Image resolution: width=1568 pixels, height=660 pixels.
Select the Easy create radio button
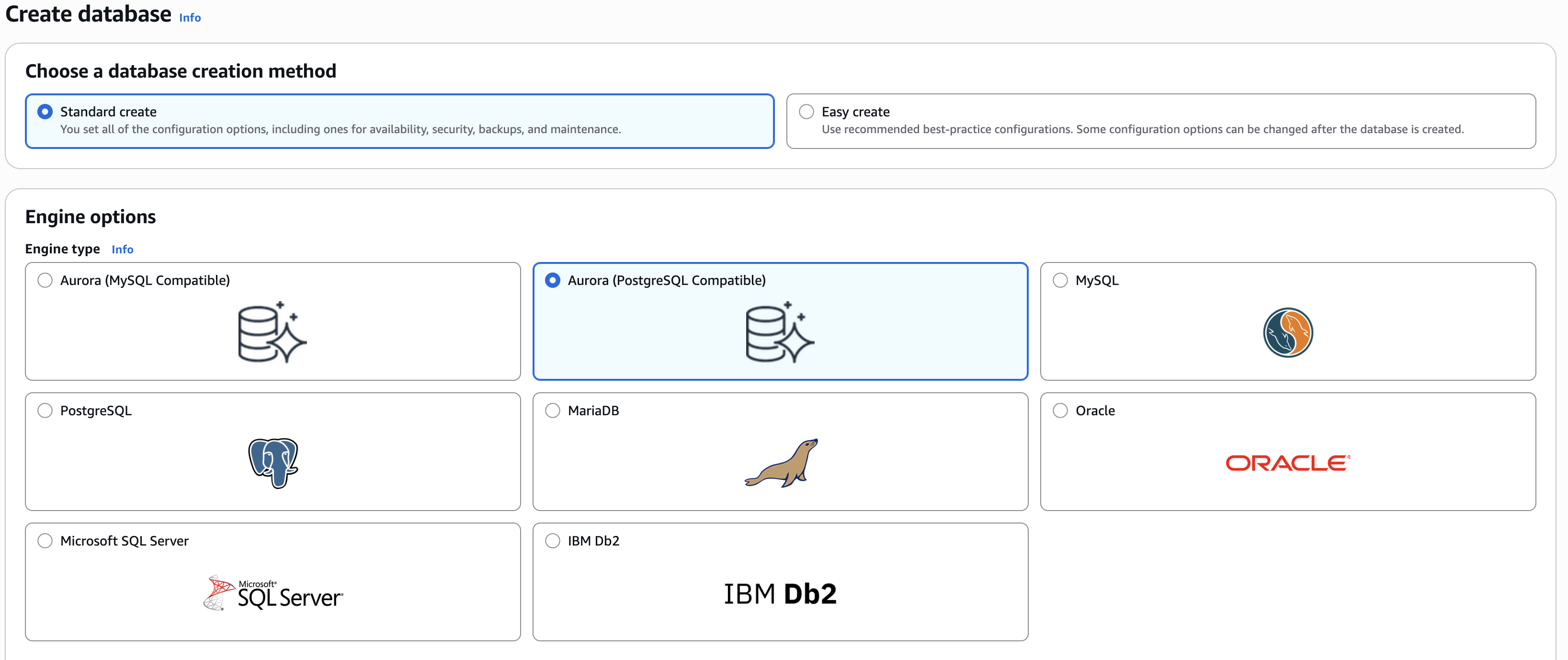(807, 112)
